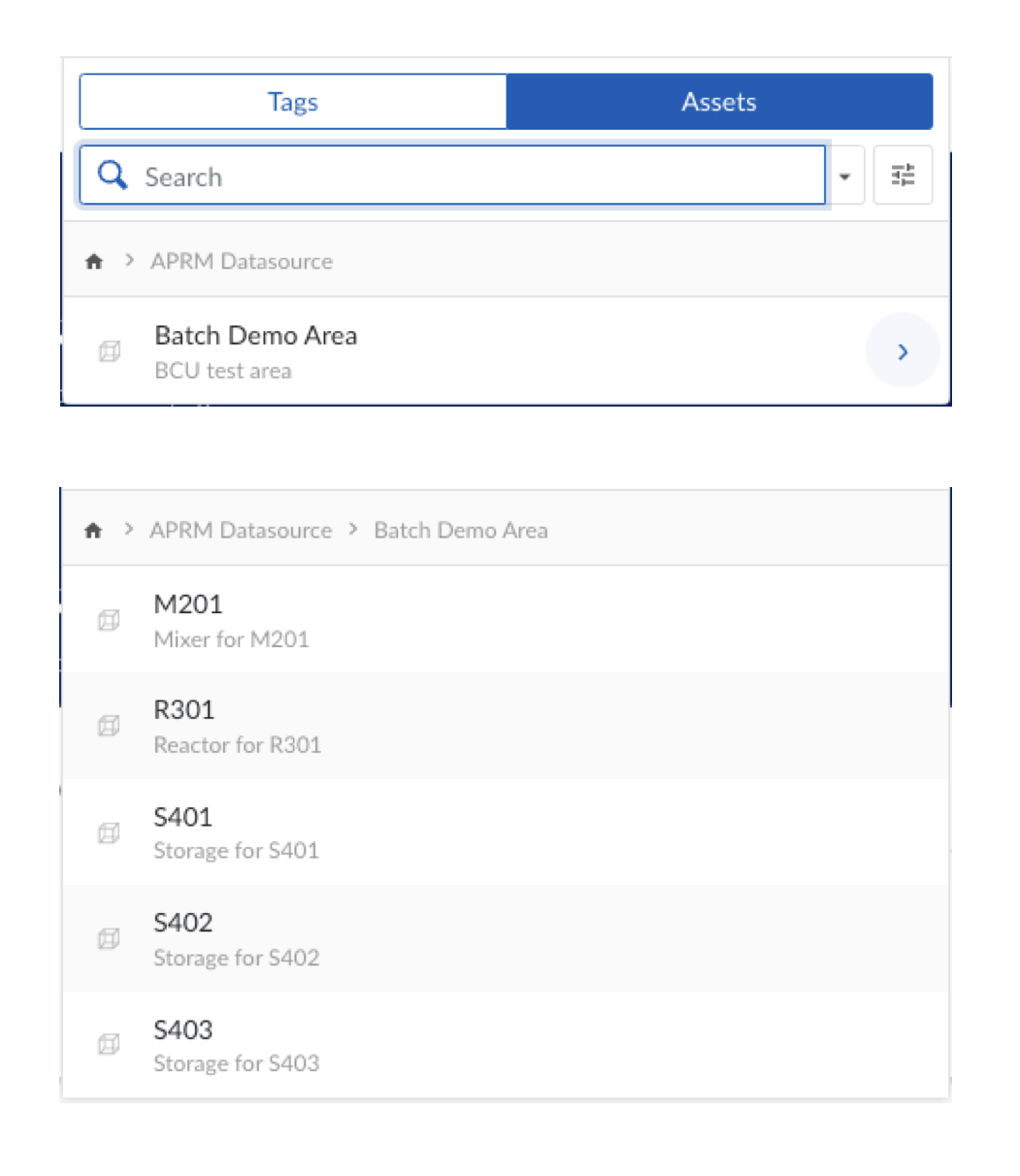The width and height of the screenshot is (1020, 1176).
Task: Click Batch Demo Area breadcrumb link
Action: click(x=461, y=531)
